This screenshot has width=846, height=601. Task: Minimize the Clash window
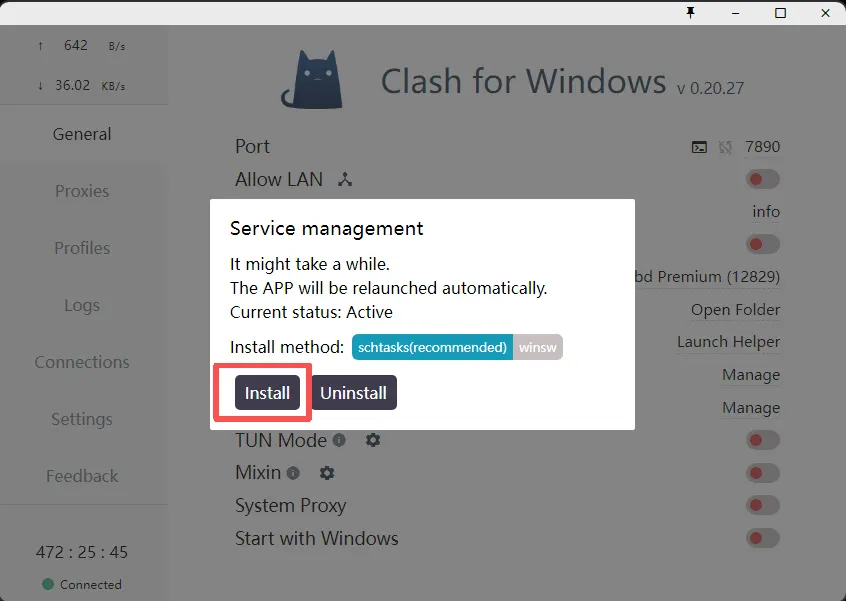(x=735, y=13)
